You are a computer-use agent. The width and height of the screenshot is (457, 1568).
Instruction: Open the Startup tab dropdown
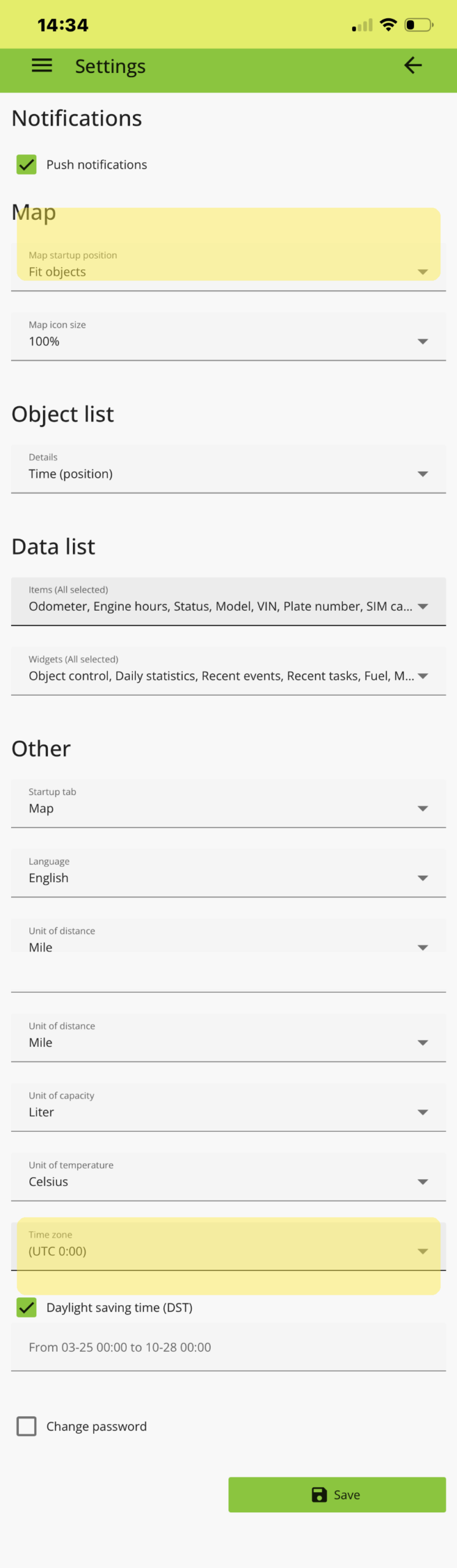(x=423, y=808)
